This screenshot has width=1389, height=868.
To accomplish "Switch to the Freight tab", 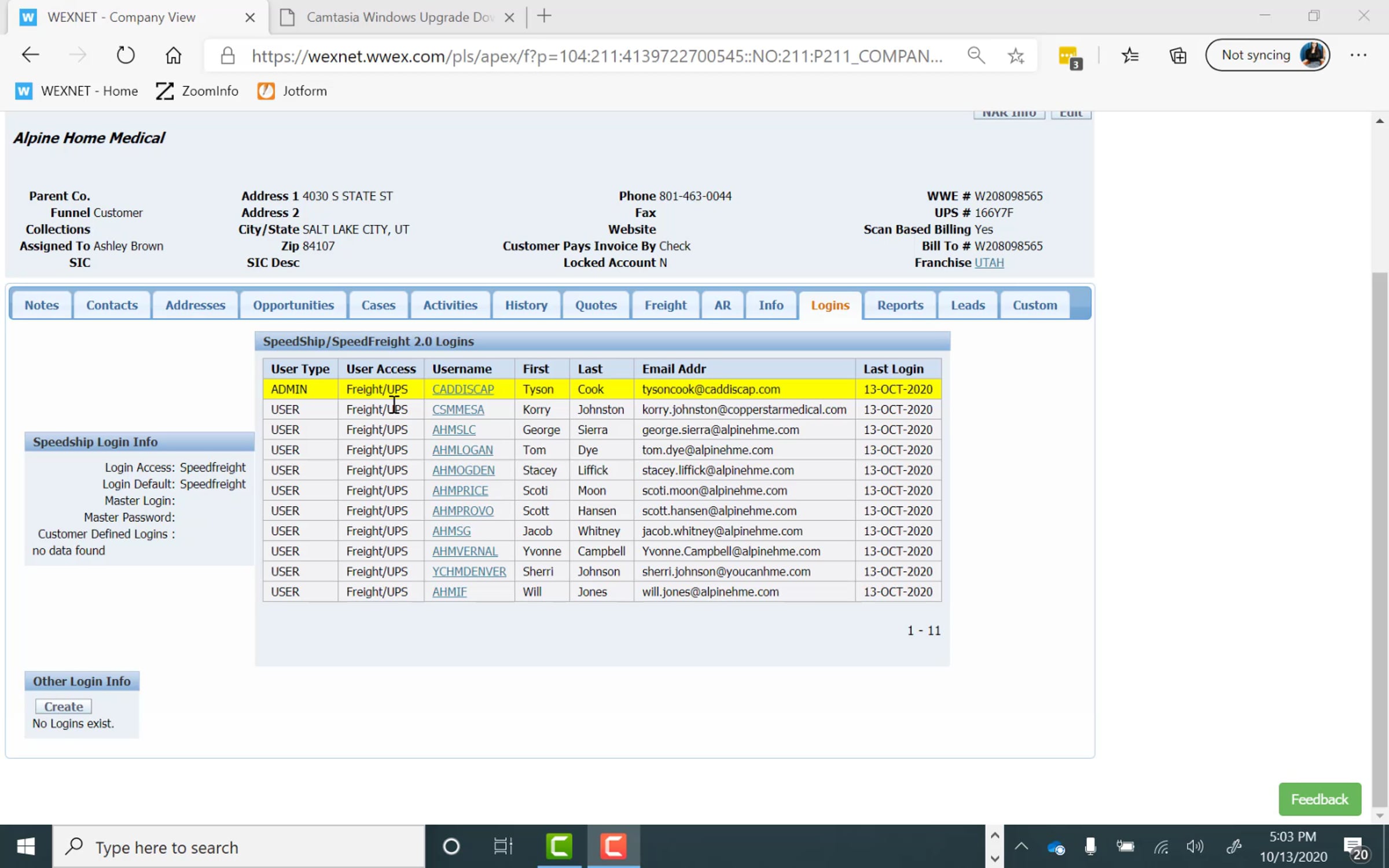I will (x=666, y=305).
